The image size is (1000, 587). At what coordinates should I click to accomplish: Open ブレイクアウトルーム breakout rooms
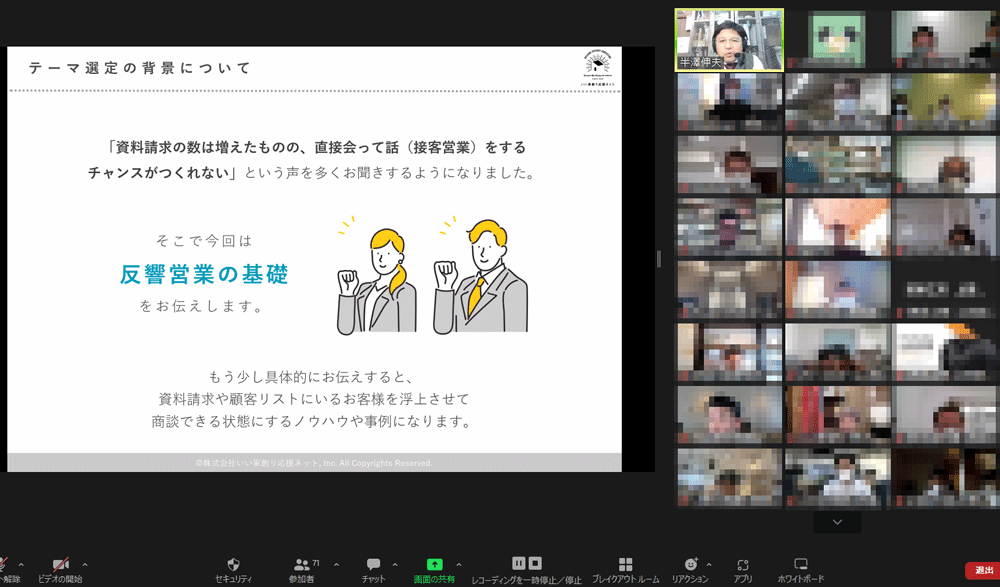point(625,565)
